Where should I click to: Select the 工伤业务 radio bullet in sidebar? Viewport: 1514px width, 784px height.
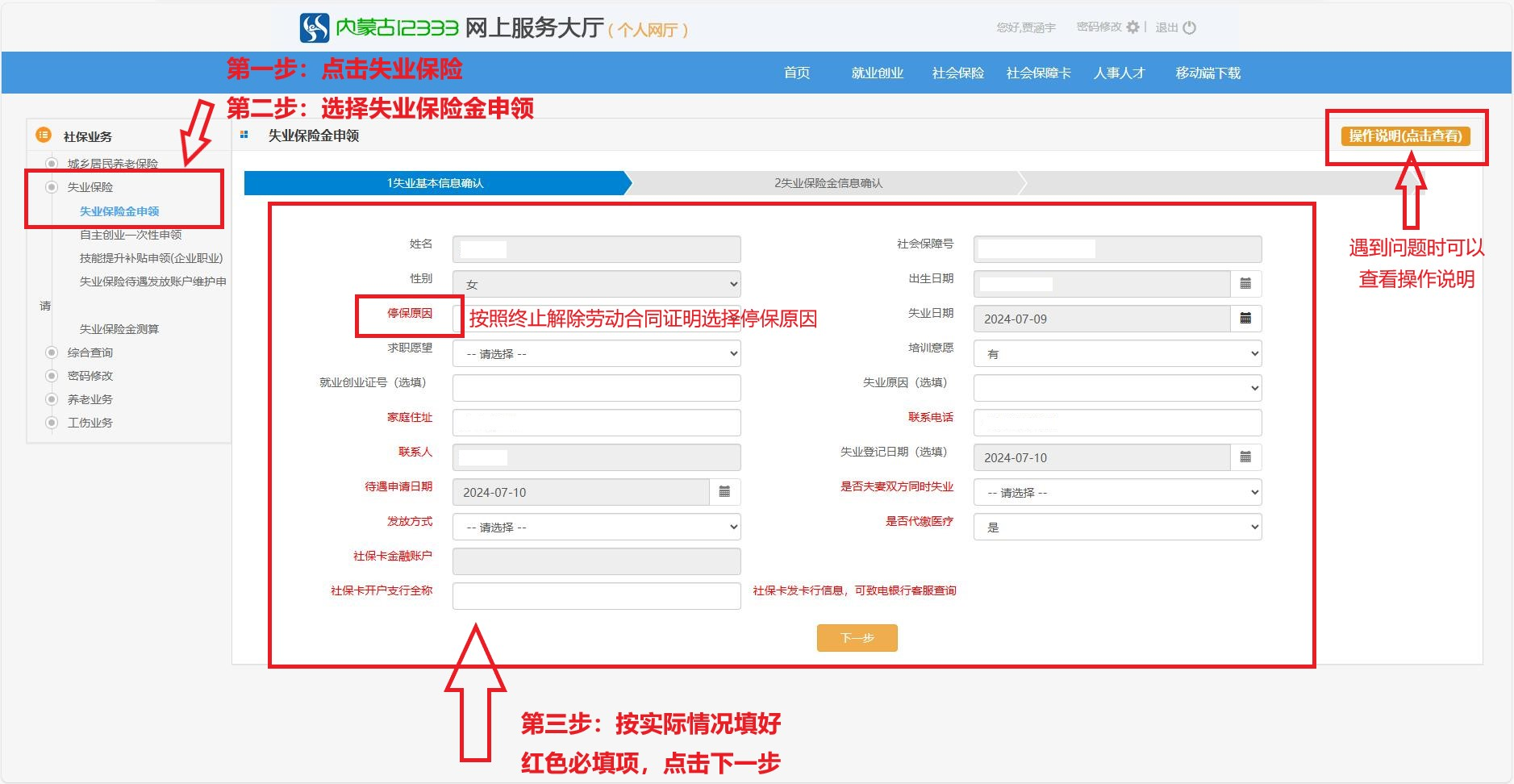tap(52, 423)
